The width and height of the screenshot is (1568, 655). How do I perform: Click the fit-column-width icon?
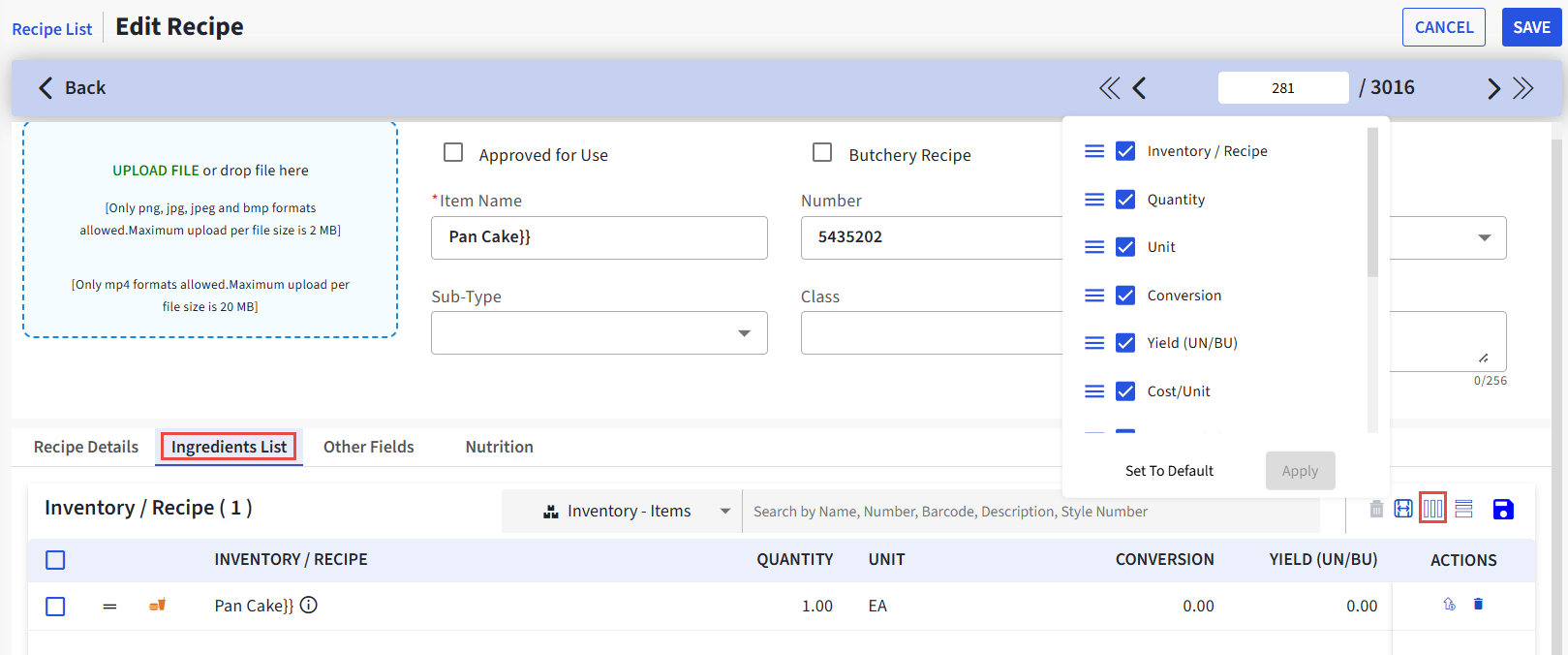pyautogui.click(x=1403, y=509)
